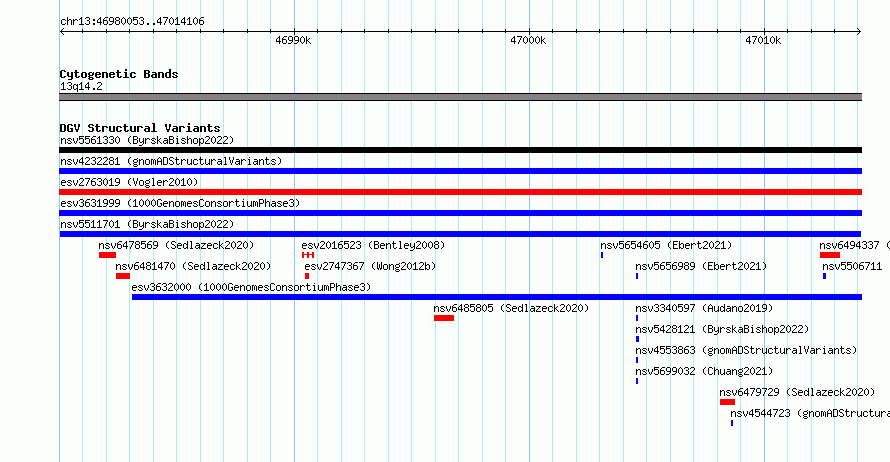Click the nsv5561330 (ByrskaBishop2022) label
Screen dimensions: 890x462
(147, 140)
